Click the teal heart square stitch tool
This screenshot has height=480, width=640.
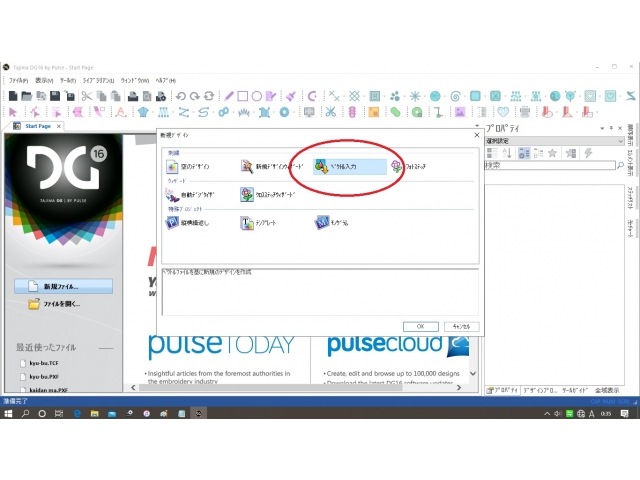pos(610,96)
